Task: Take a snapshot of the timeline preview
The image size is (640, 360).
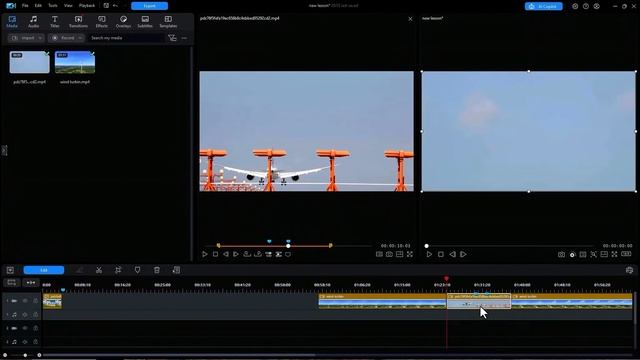Action: click(x=562, y=254)
